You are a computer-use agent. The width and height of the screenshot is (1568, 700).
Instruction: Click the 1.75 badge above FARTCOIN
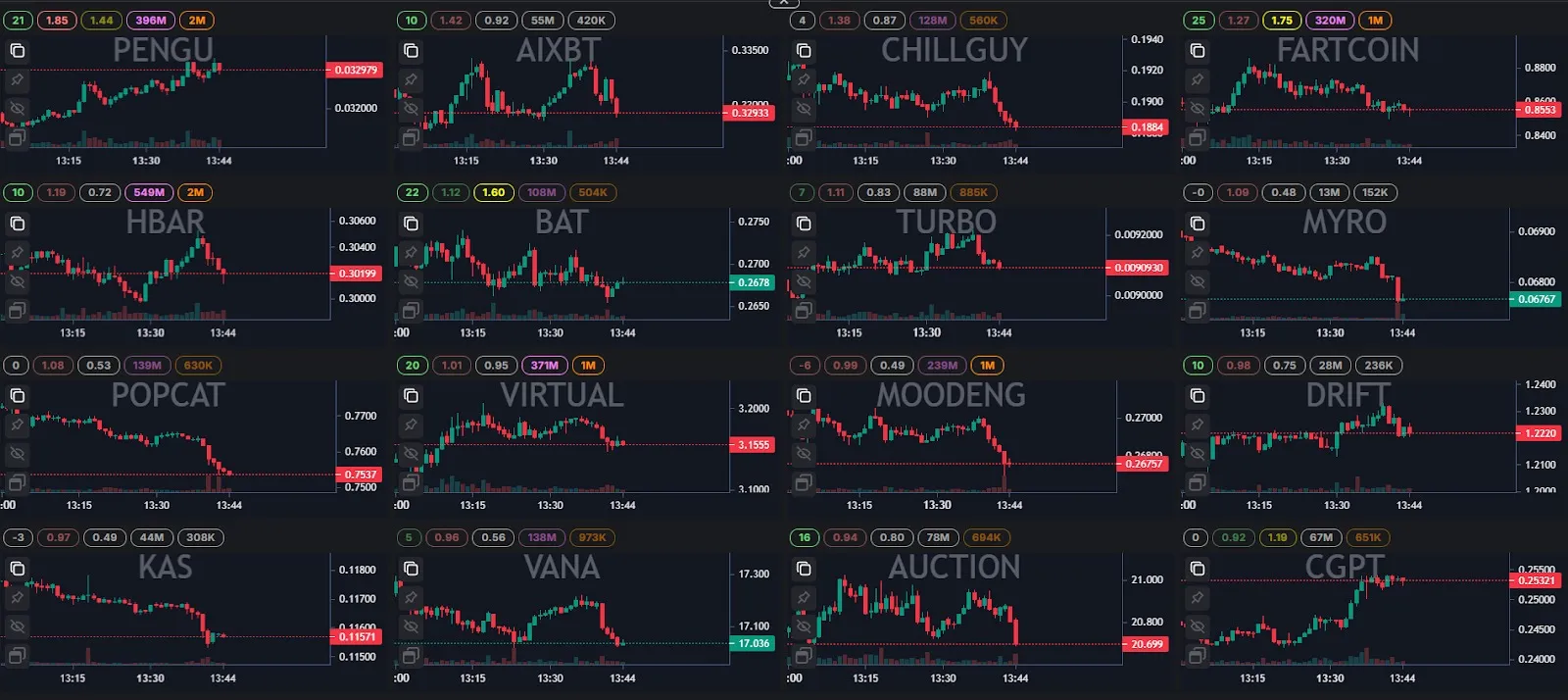[1282, 20]
